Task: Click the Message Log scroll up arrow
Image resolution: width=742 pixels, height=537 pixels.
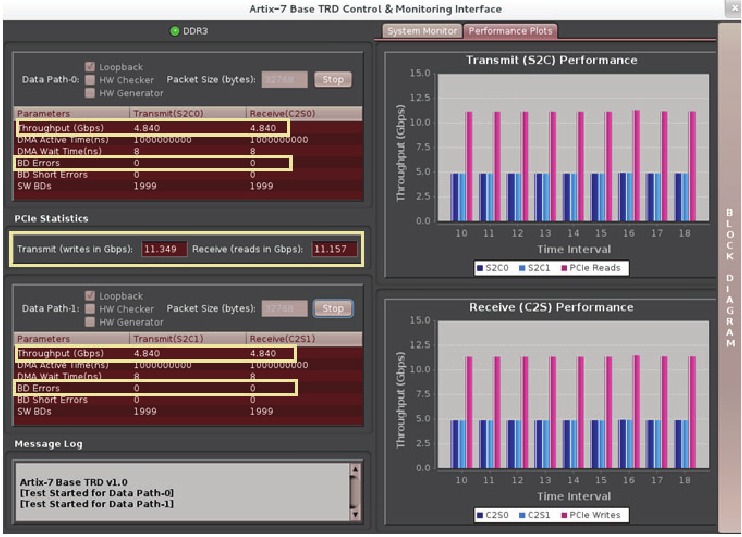Action: point(355,468)
